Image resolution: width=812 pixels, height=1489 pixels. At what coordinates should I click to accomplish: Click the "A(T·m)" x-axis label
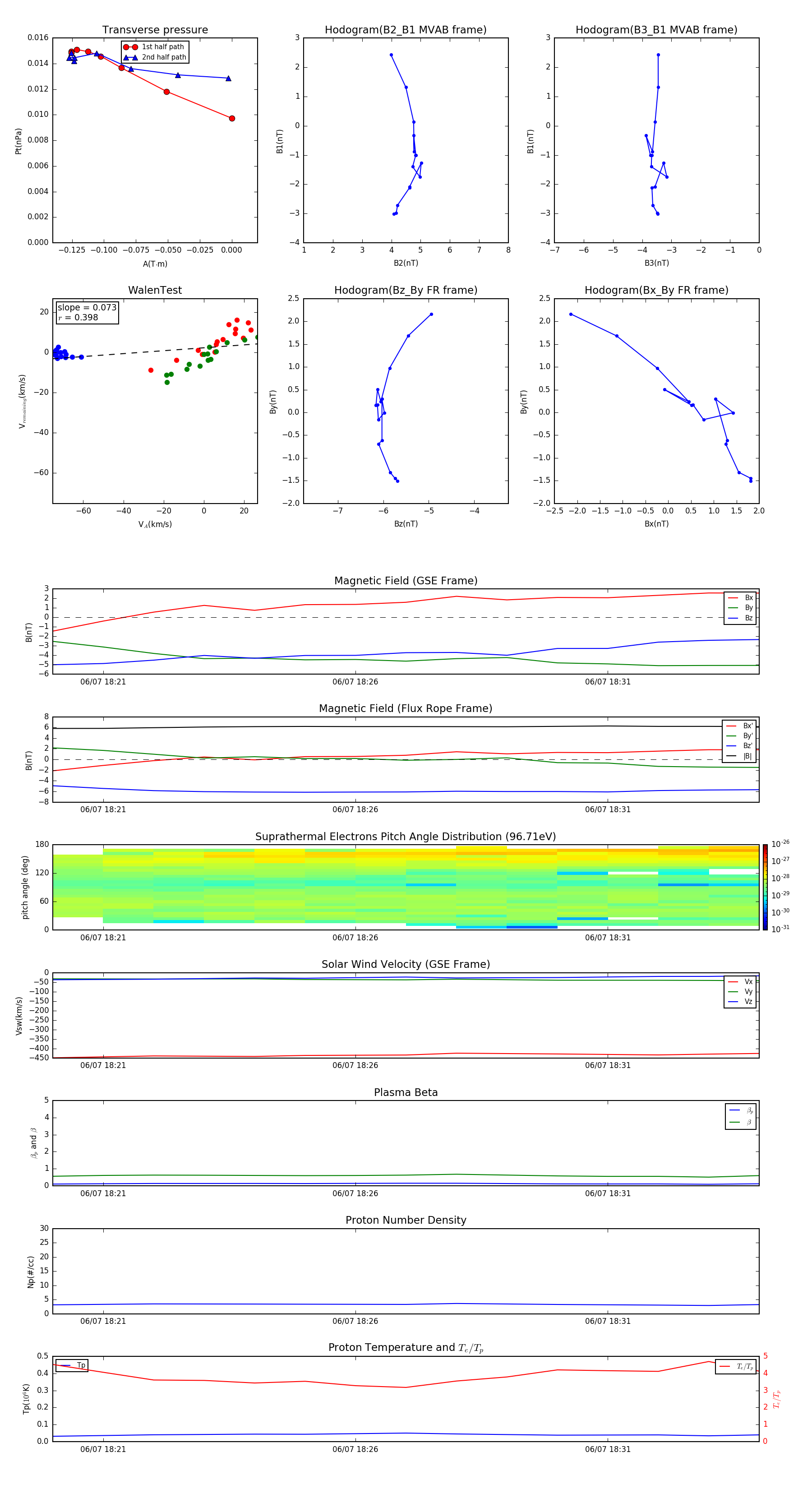(x=155, y=264)
